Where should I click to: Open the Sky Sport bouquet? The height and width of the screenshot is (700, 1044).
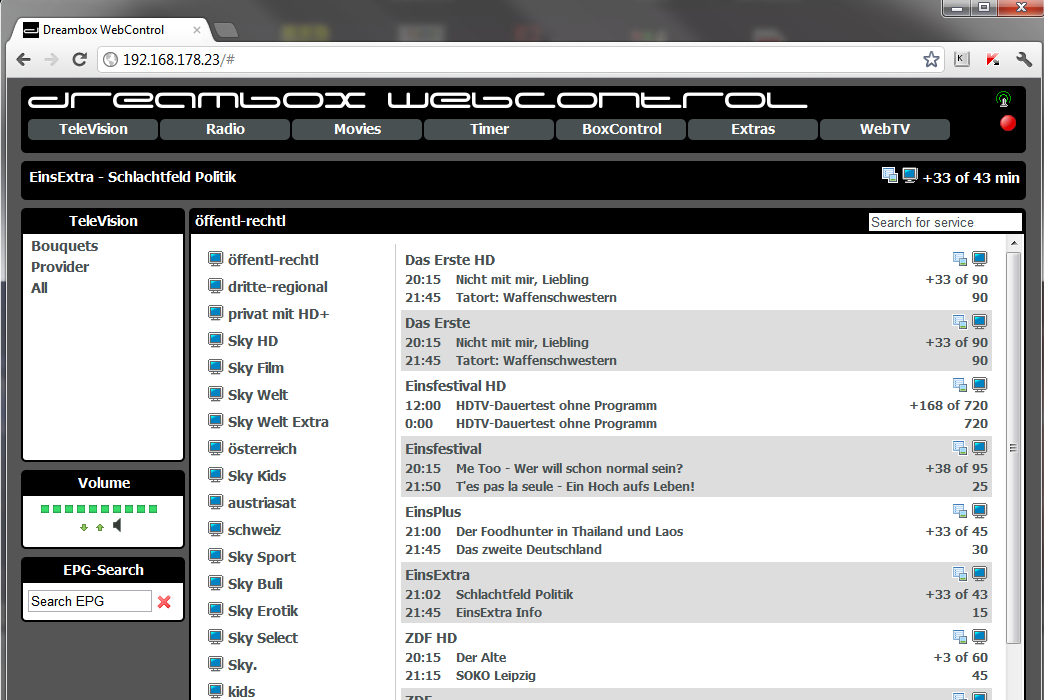tap(261, 557)
